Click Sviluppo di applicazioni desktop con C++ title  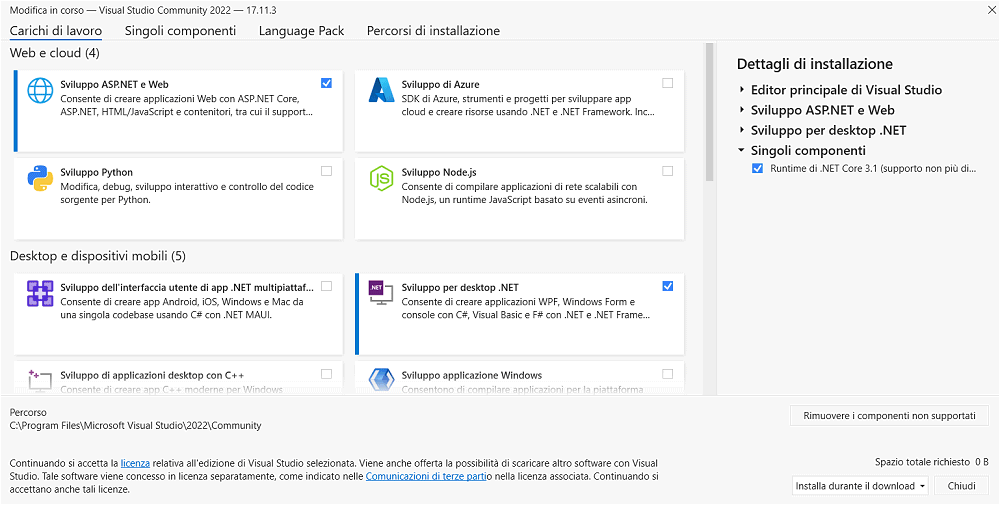coord(152,375)
